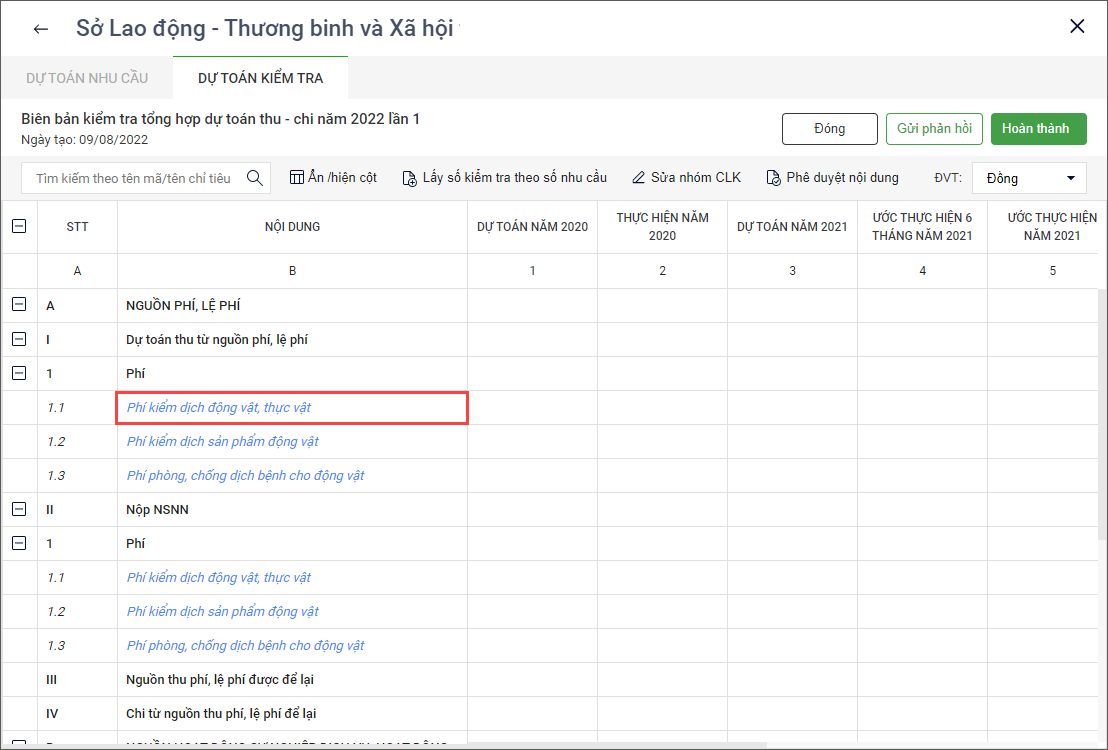Click the search by indicator name field
Image resolution: width=1108 pixels, height=750 pixels.
134,178
